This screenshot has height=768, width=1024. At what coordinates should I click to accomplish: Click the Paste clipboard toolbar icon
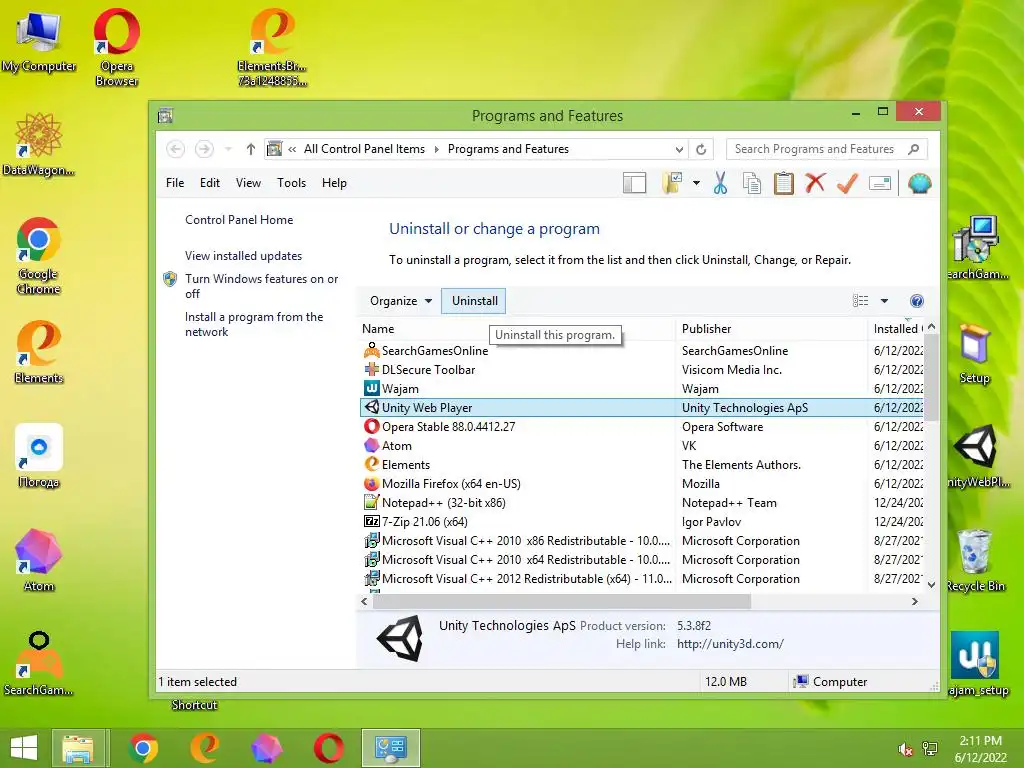click(x=783, y=184)
